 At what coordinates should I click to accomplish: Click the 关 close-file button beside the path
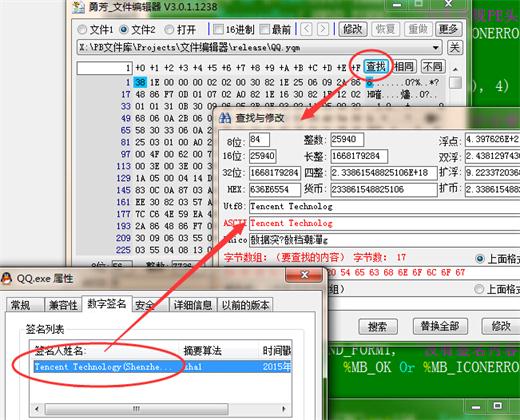[455, 47]
